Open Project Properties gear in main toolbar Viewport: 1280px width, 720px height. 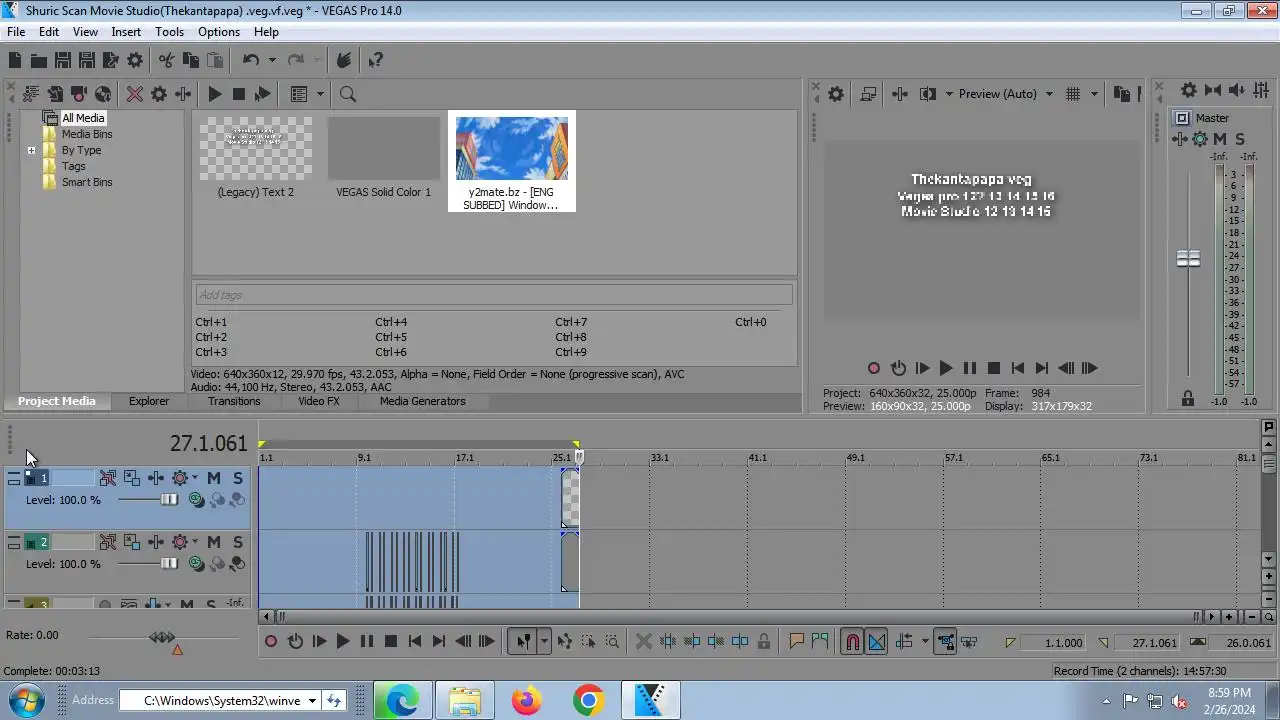tap(135, 60)
